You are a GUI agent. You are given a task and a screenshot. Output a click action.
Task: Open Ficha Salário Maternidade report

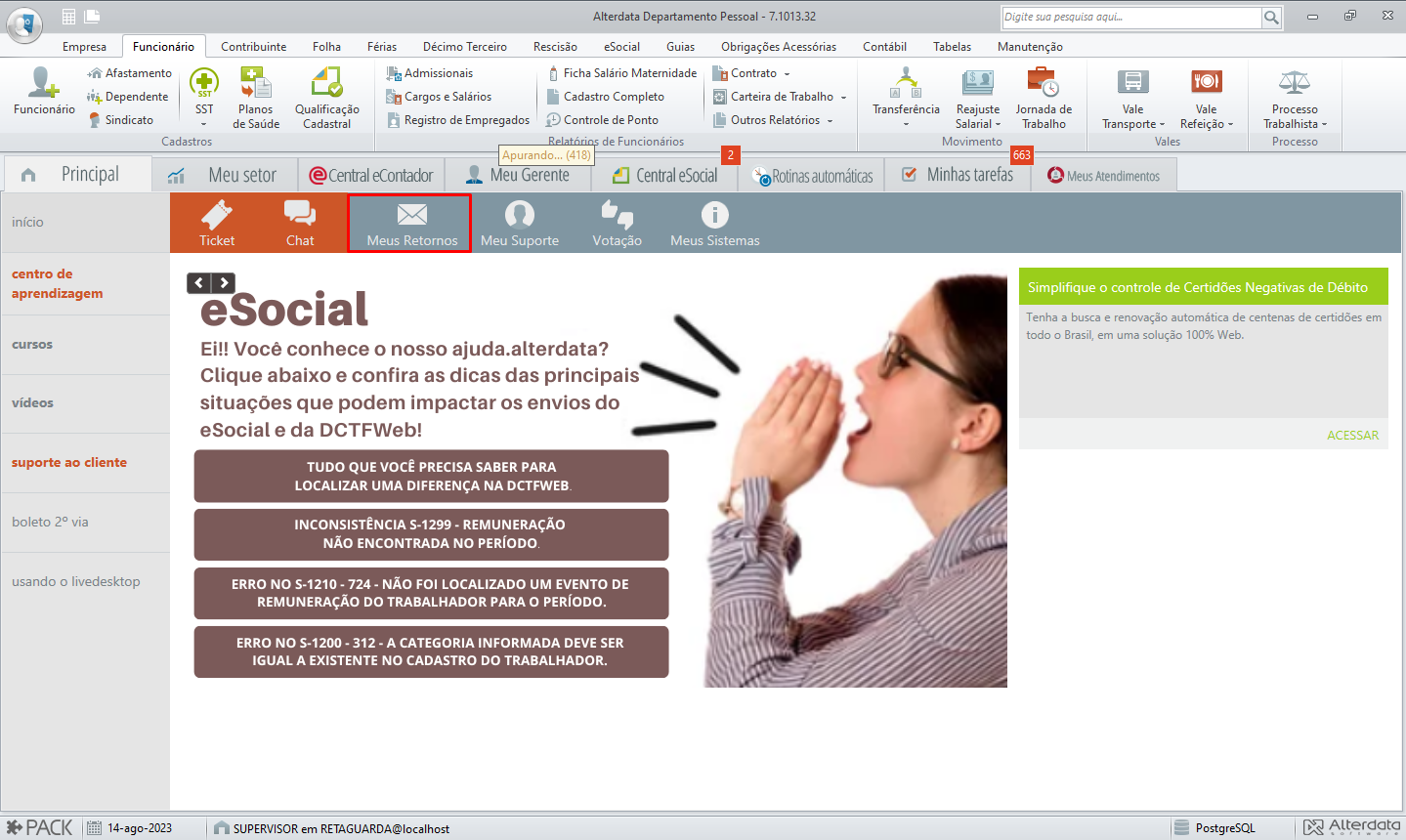click(x=622, y=73)
